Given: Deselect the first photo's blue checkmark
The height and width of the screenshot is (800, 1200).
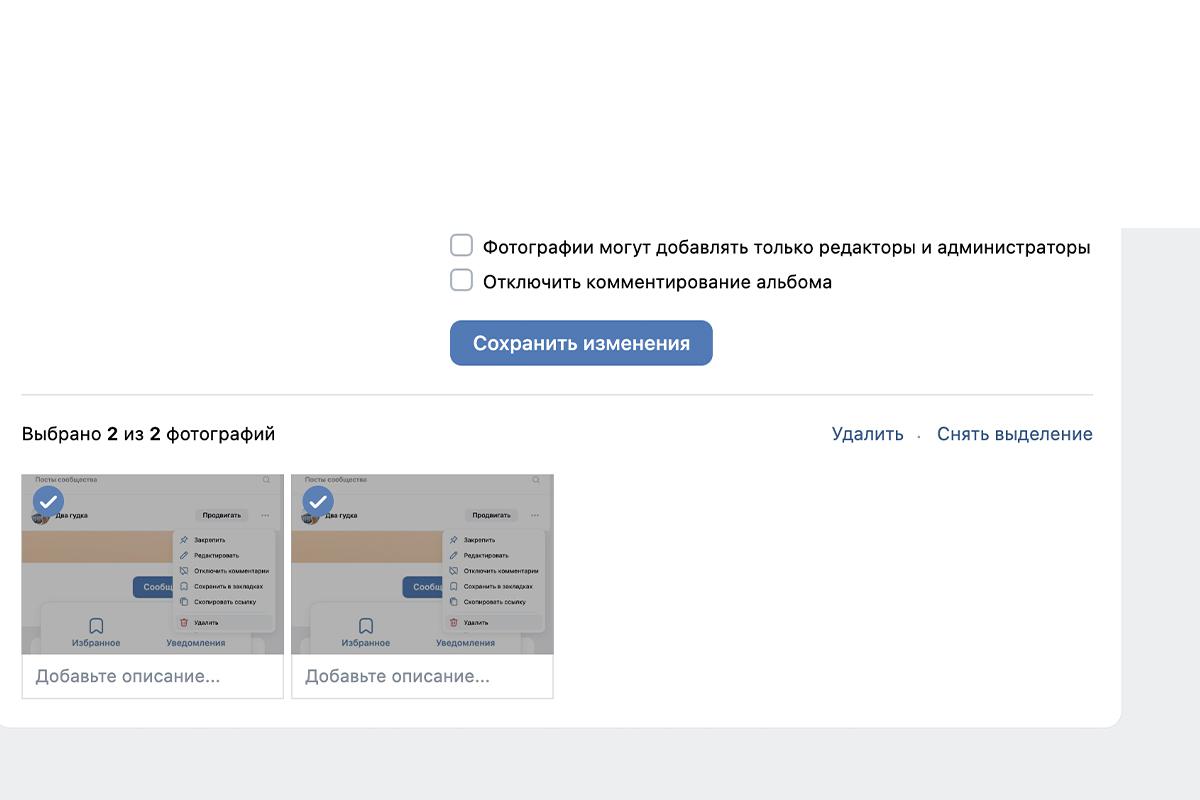Looking at the screenshot, I should coord(47,502).
